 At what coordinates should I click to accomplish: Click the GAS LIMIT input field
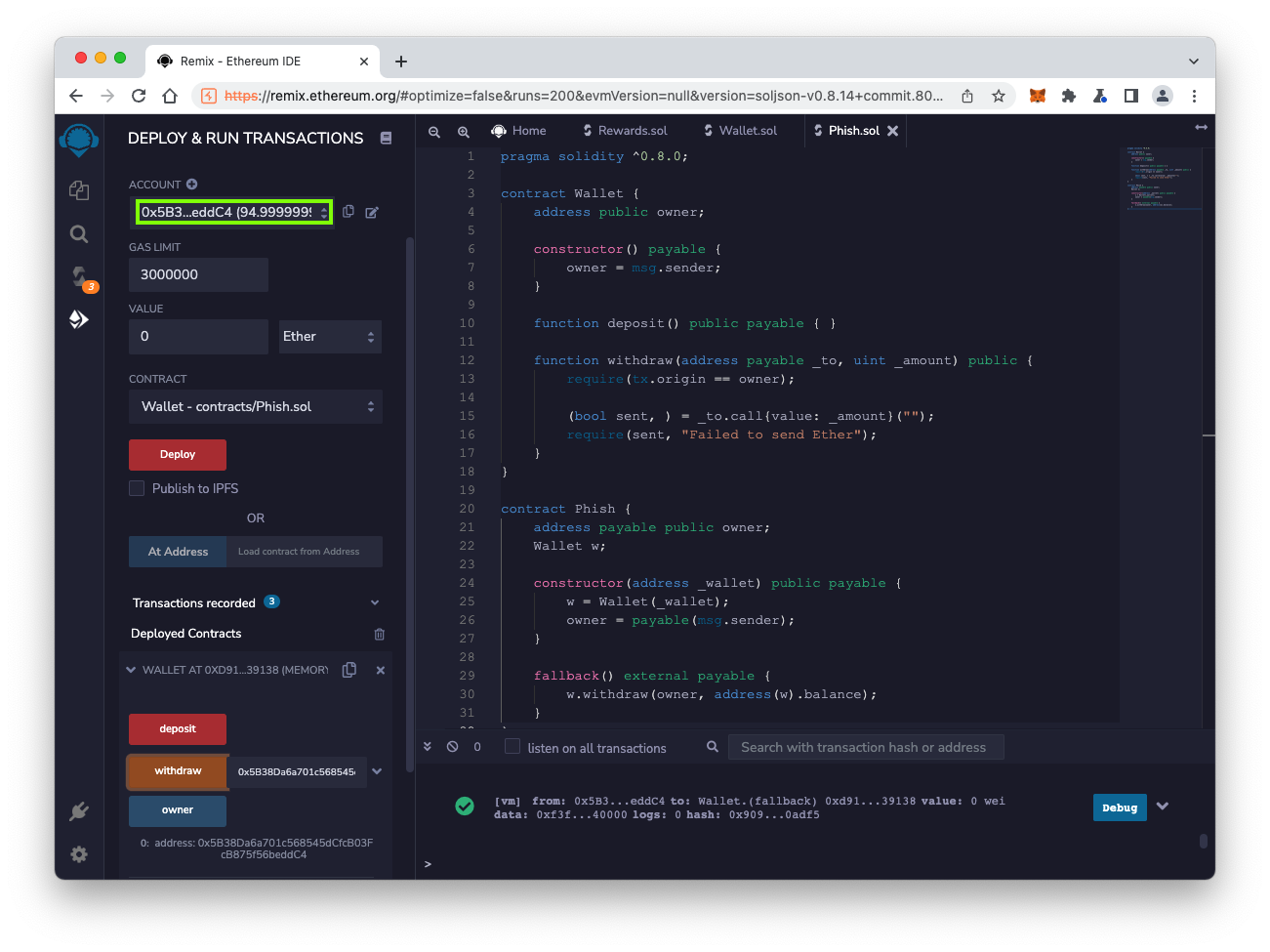click(x=198, y=275)
